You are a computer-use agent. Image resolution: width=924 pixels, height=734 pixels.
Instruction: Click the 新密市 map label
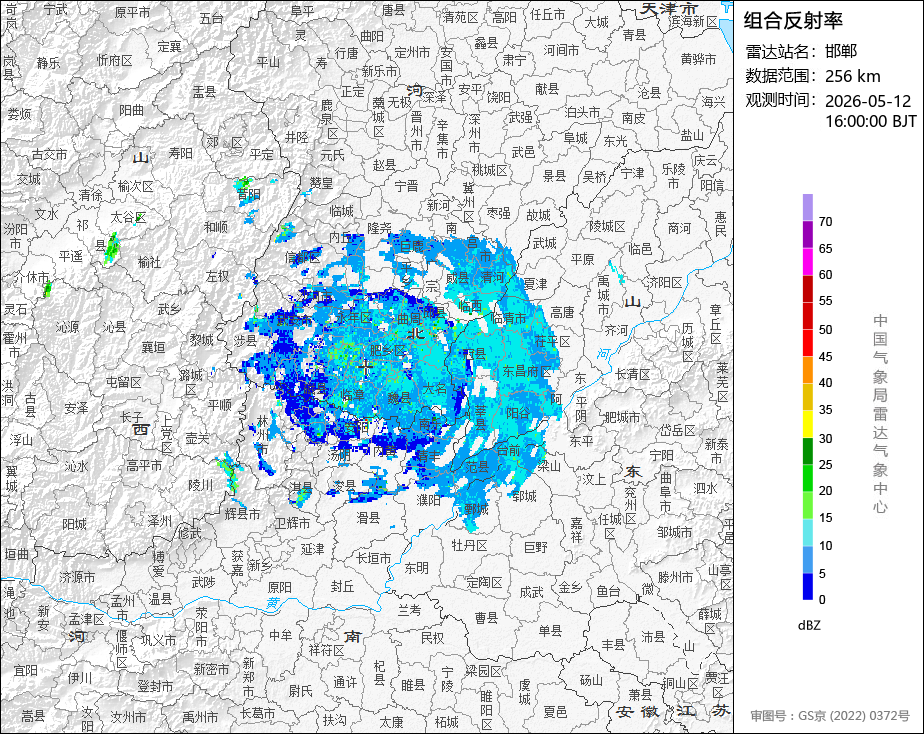coord(211,669)
